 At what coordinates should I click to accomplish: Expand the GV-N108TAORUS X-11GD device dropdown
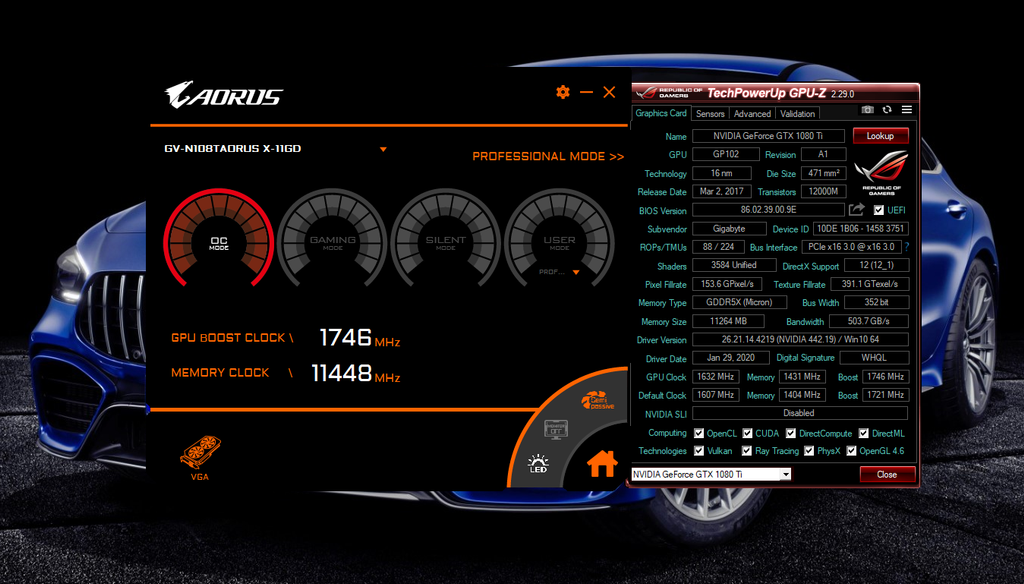click(x=383, y=150)
